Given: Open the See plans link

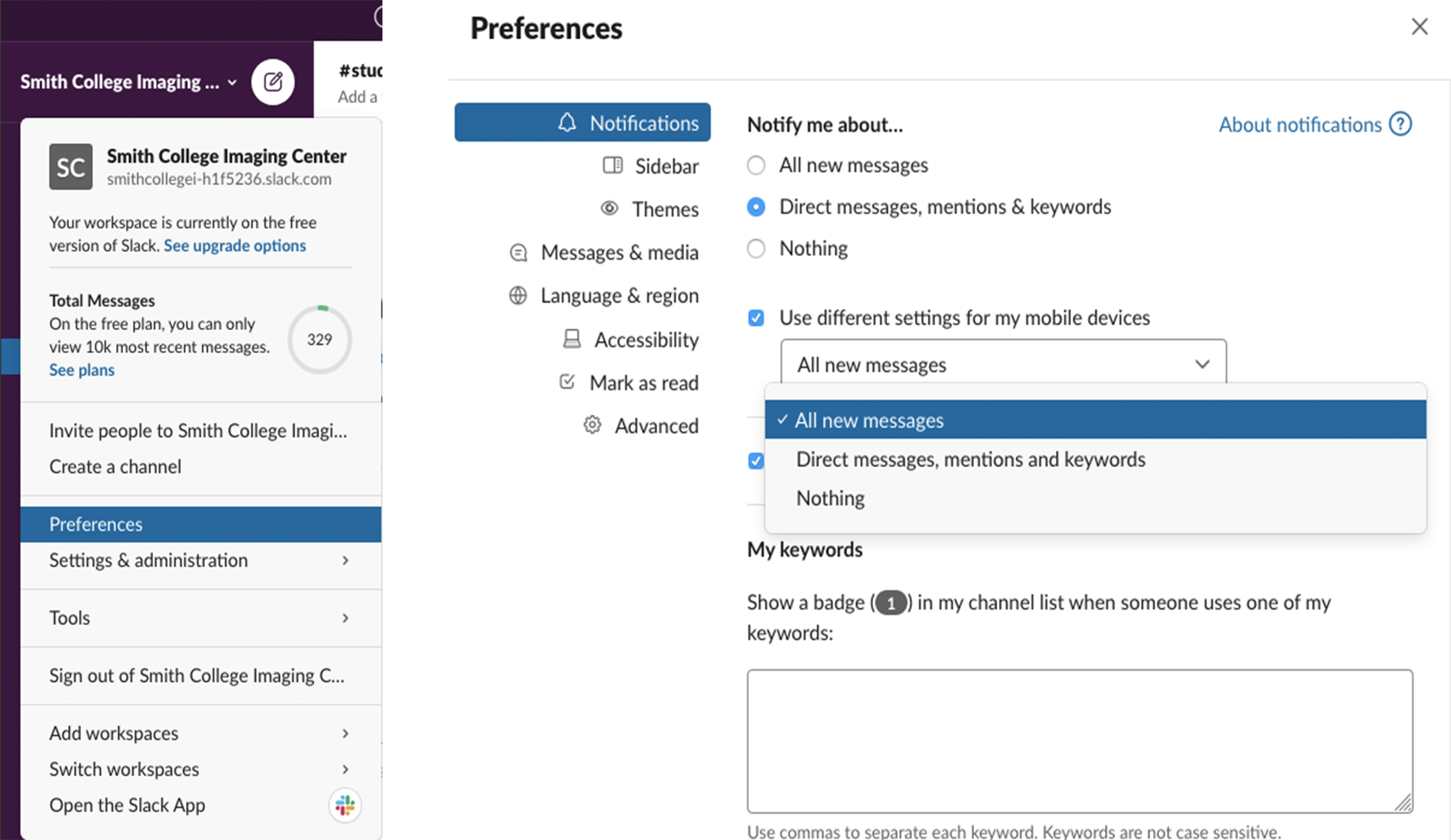Looking at the screenshot, I should click(82, 370).
